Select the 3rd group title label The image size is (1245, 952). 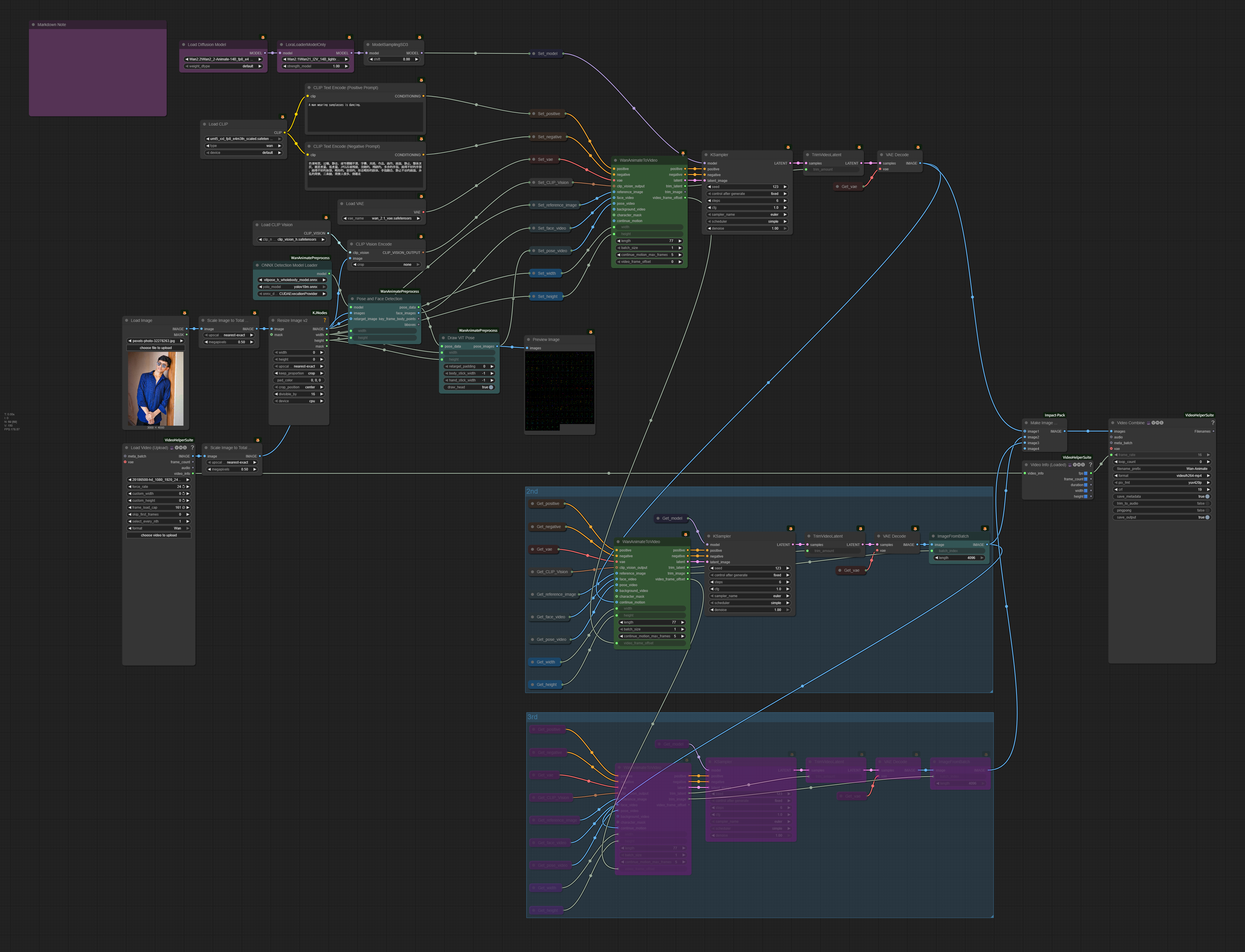coord(532,717)
